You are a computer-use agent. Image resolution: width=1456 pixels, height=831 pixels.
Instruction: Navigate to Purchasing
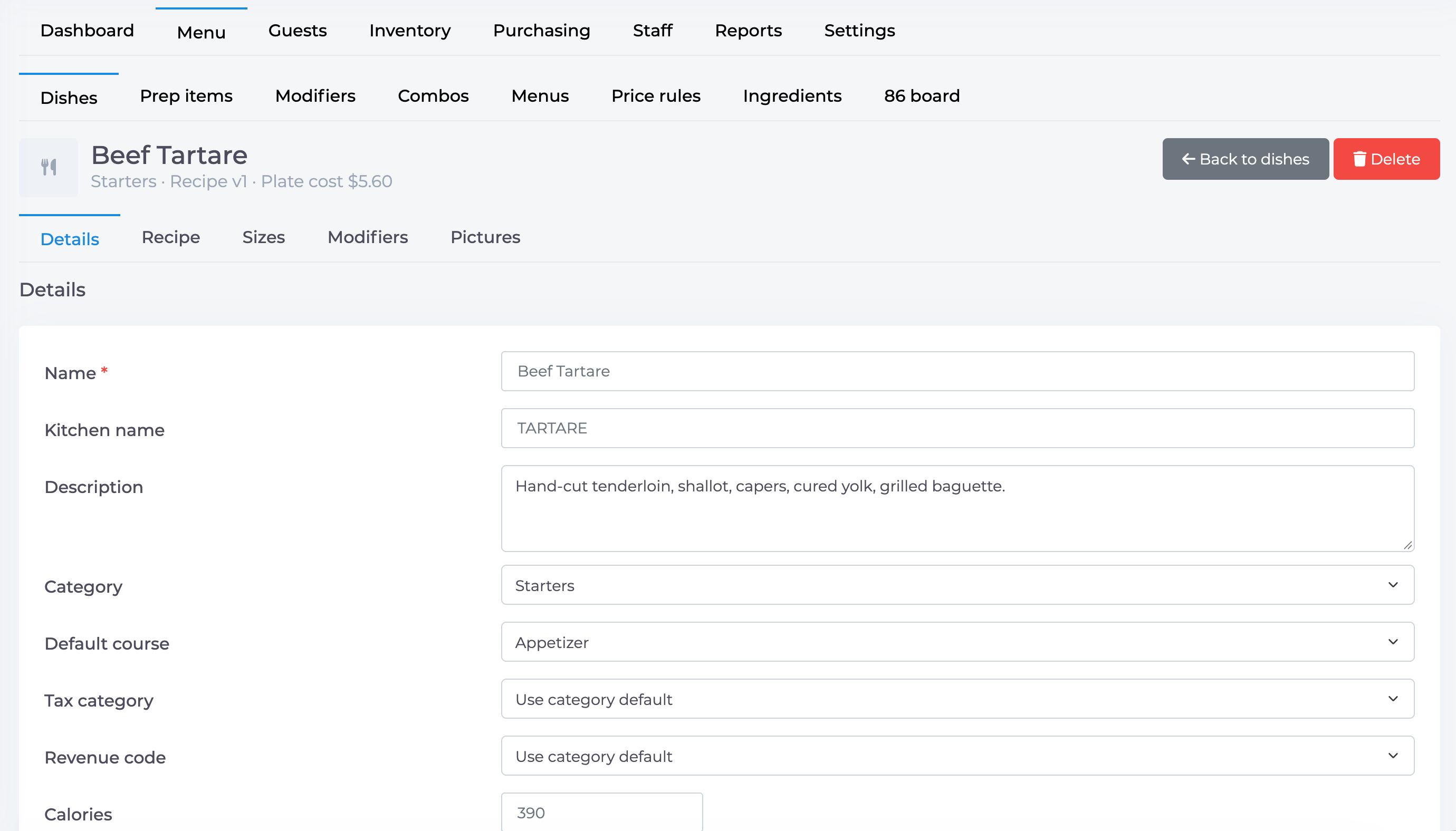point(541,31)
